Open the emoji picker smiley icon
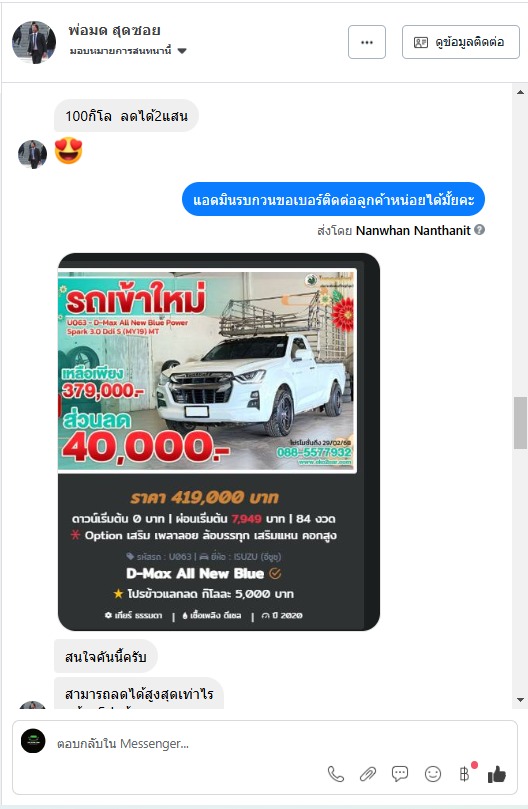 point(433,773)
